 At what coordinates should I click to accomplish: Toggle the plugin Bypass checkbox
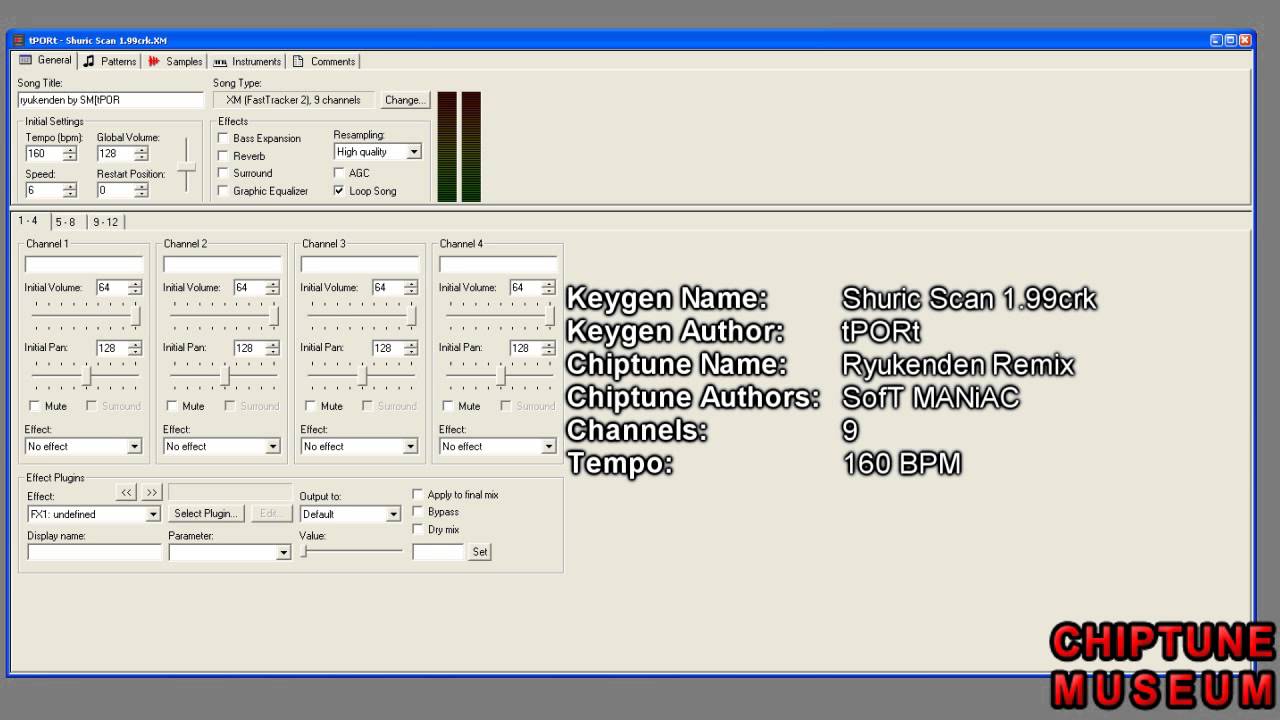point(418,512)
